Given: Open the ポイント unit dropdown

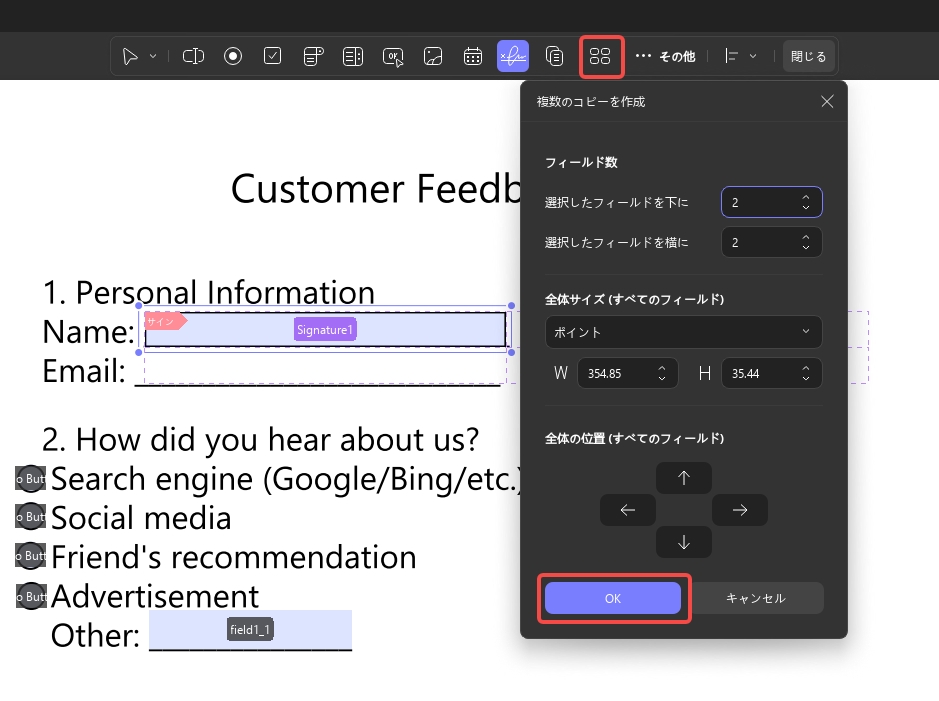Looking at the screenshot, I should [x=683, y=332].
